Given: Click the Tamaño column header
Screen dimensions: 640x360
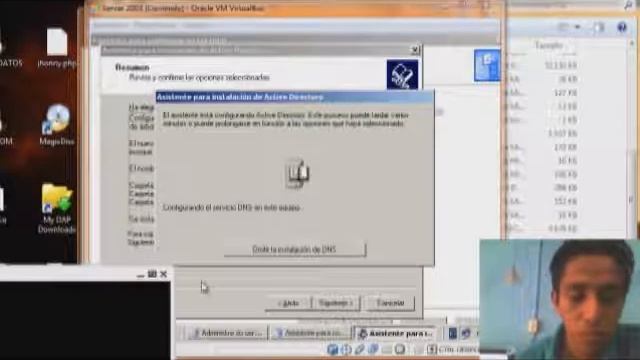Looking at the screenshot, I should coord(549,46).
